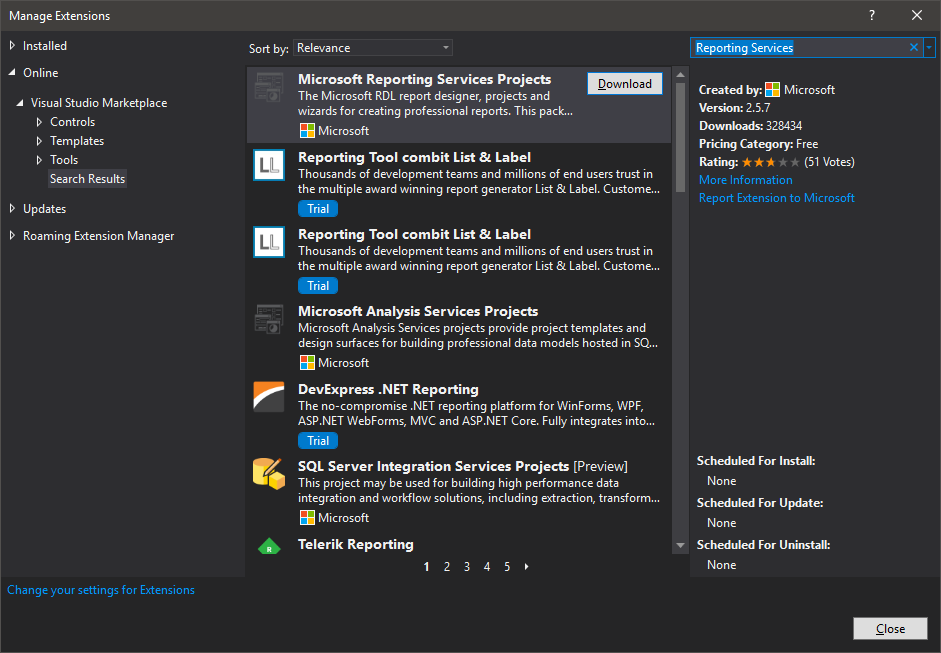Click the Pricing Category: Free text
Screen dimensions: 941x653
[x=758, y=144]
